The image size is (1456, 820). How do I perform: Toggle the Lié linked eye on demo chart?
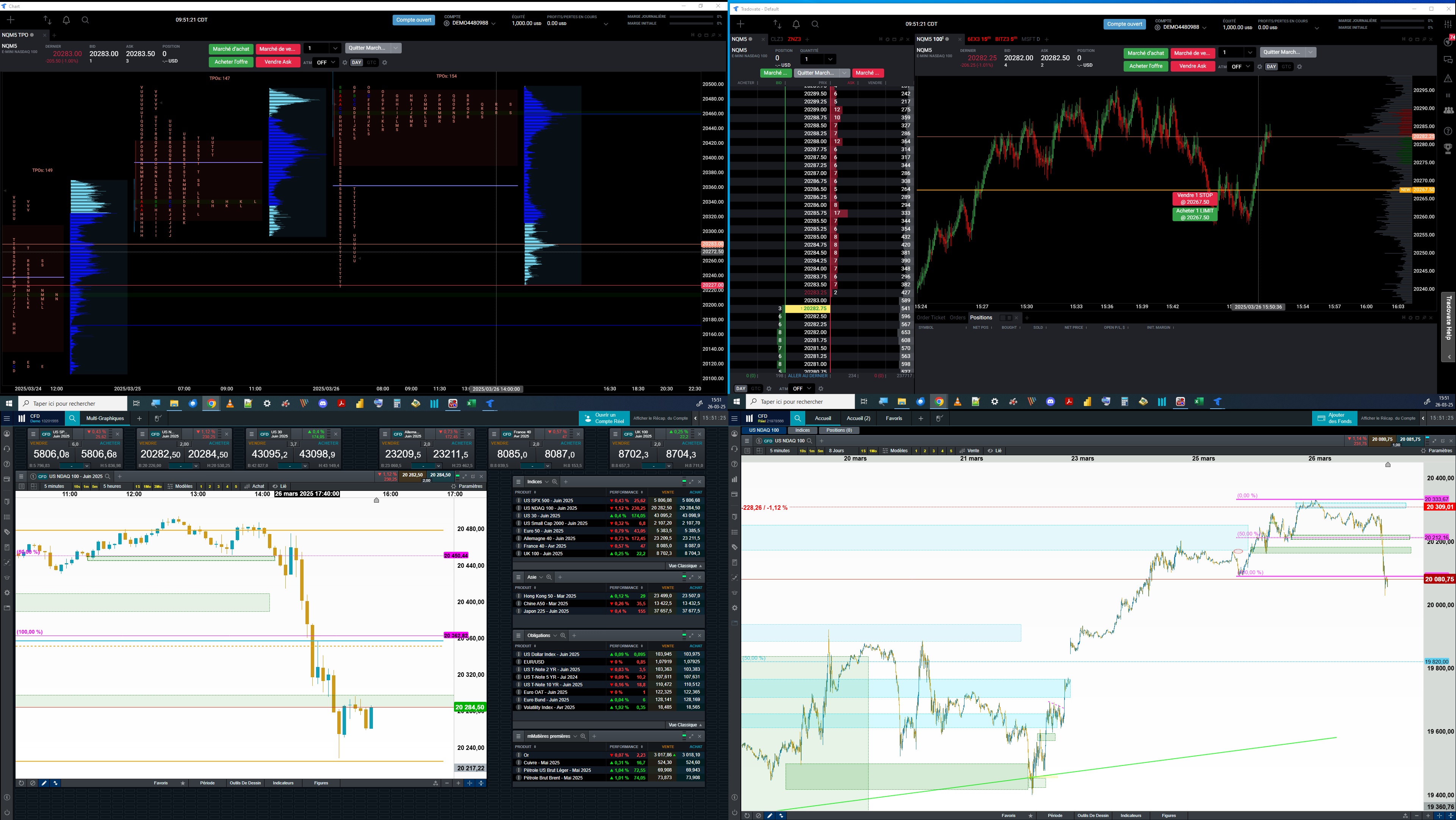coord(275,486)
